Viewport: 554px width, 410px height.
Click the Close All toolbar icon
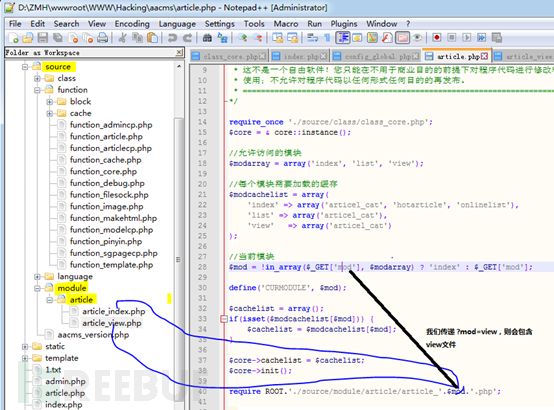pyautogui.click(x=88, y=37)
